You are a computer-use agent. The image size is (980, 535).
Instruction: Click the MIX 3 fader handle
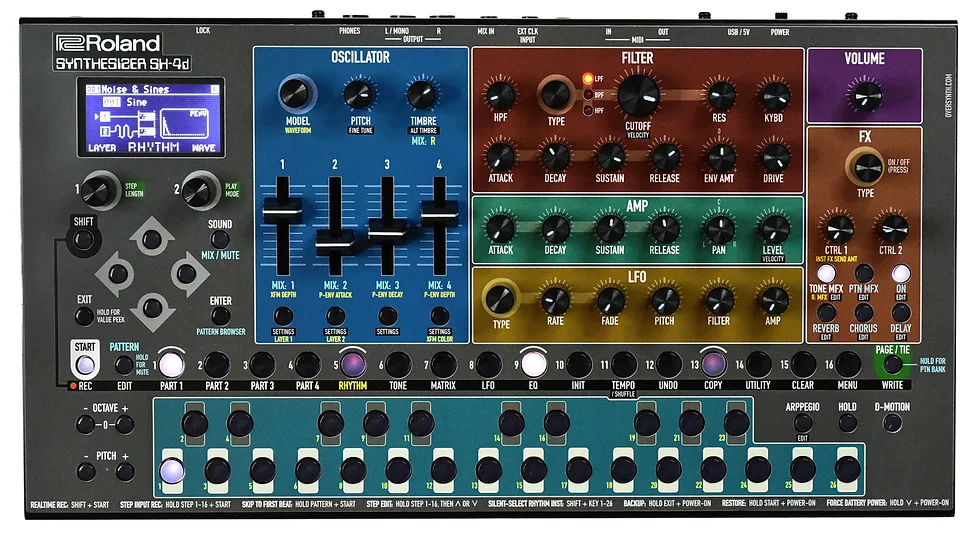[x=388, y=228]
